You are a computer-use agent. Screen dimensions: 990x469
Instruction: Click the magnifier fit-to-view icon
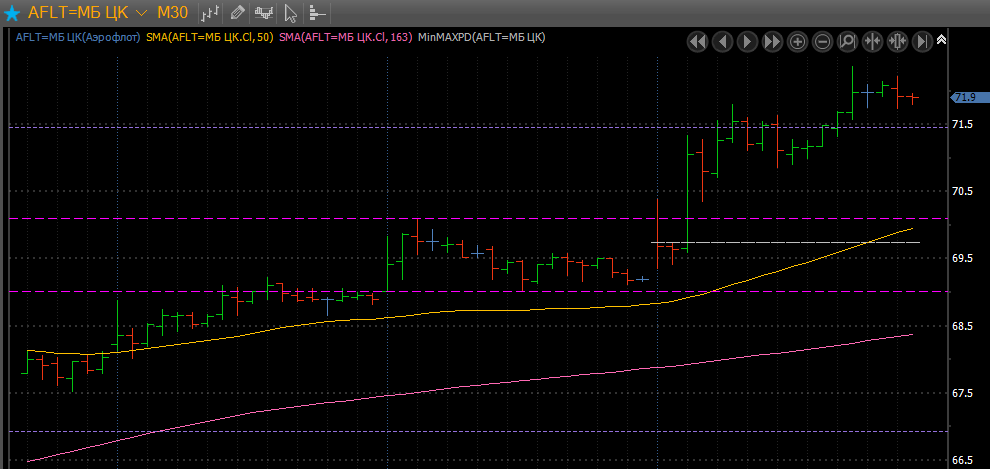click(847, 41)
